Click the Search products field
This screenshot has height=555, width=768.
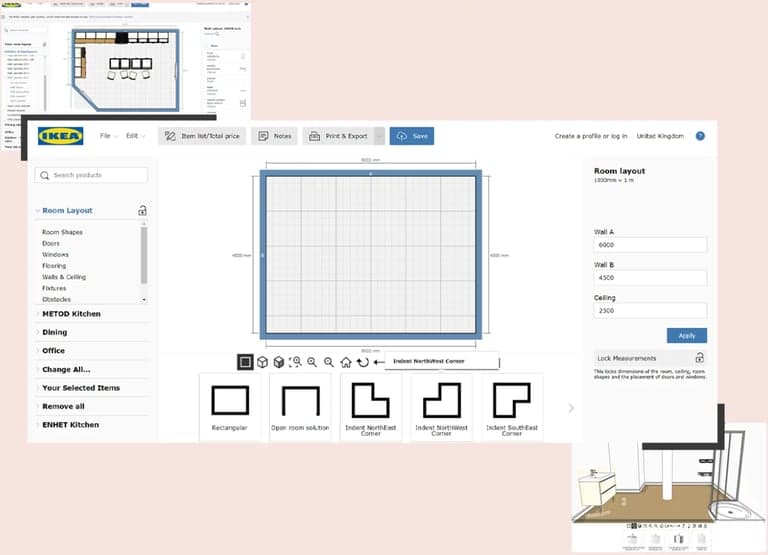click(x=91, y=175)
